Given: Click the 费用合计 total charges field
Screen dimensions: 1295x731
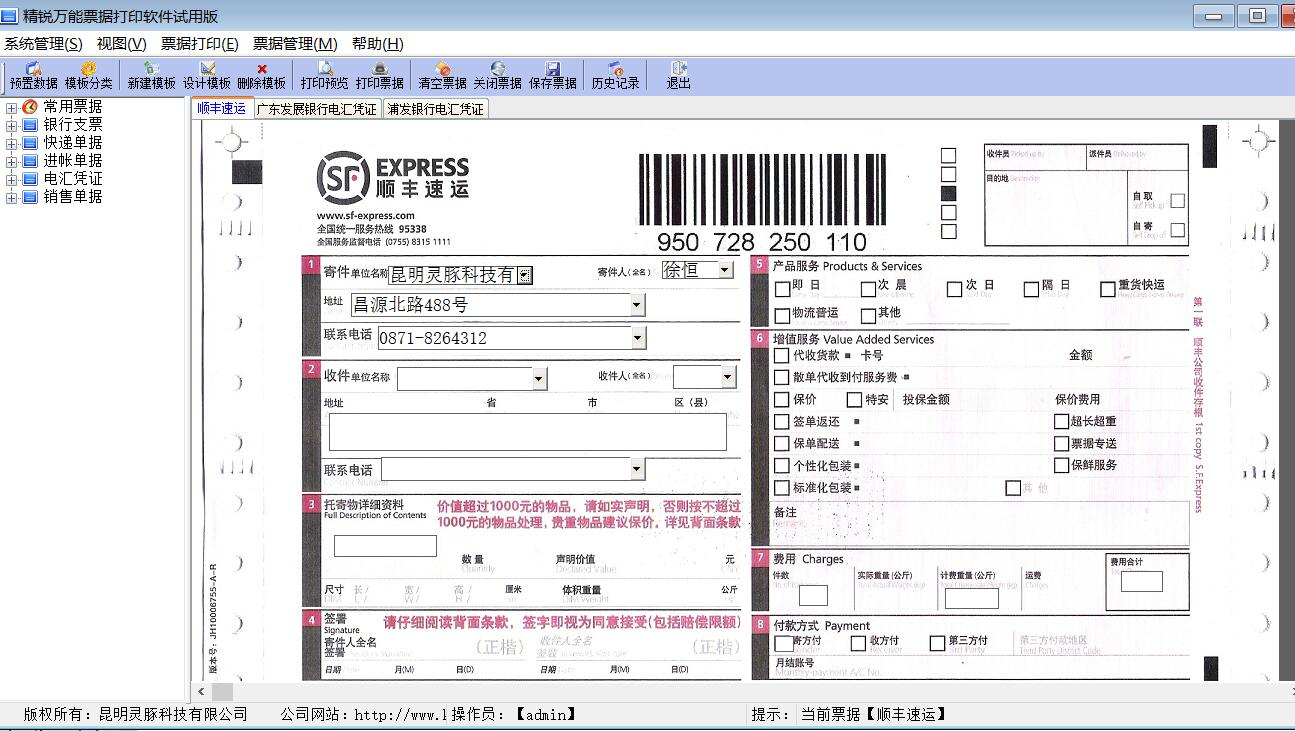Looking at the screenshot, I should tap(1142, 581).
